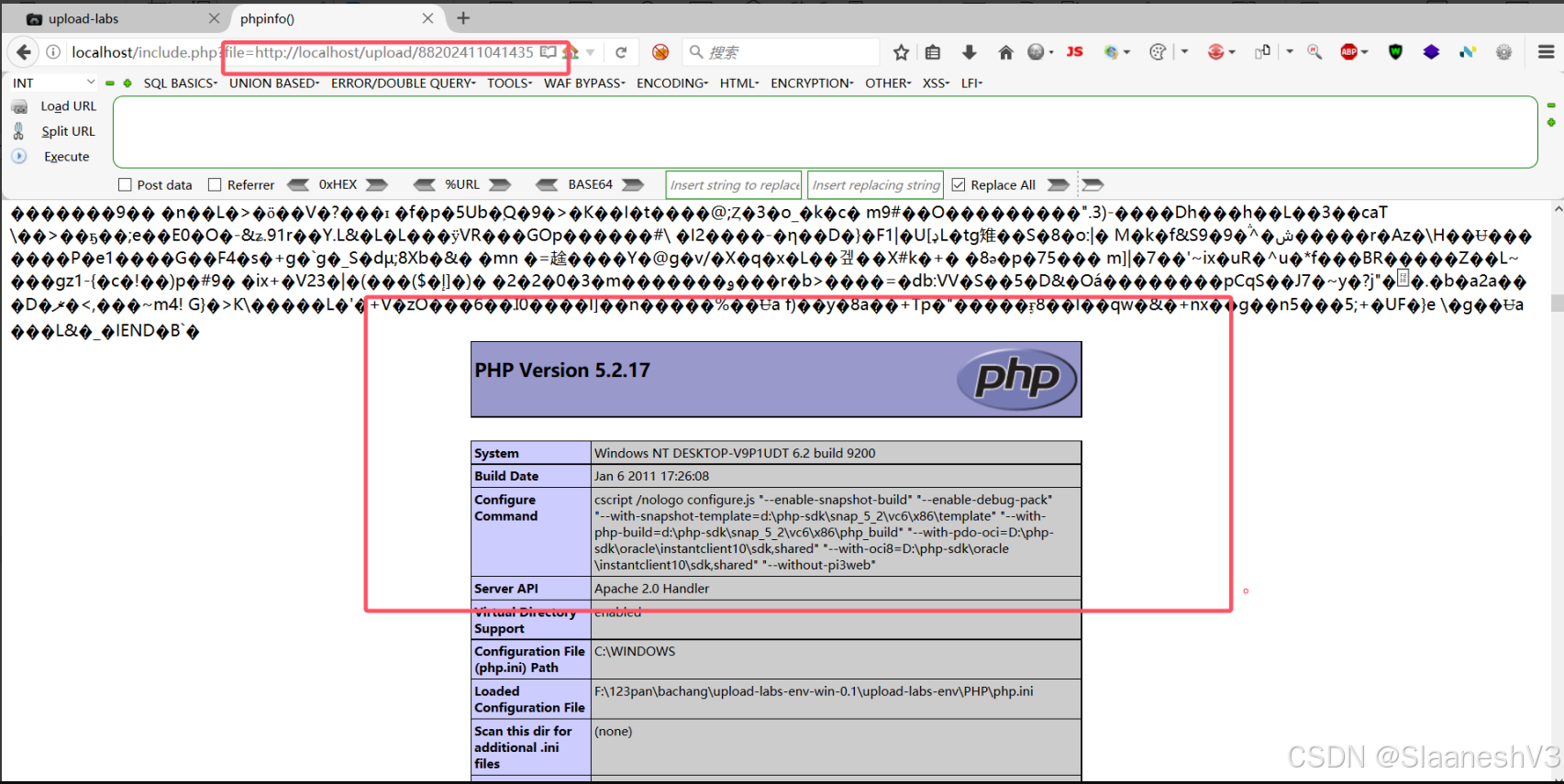The height and width of the screenshot is (784, 1564).
Task: Click the green shield extension icon
Action: (x=1395, y=52)
